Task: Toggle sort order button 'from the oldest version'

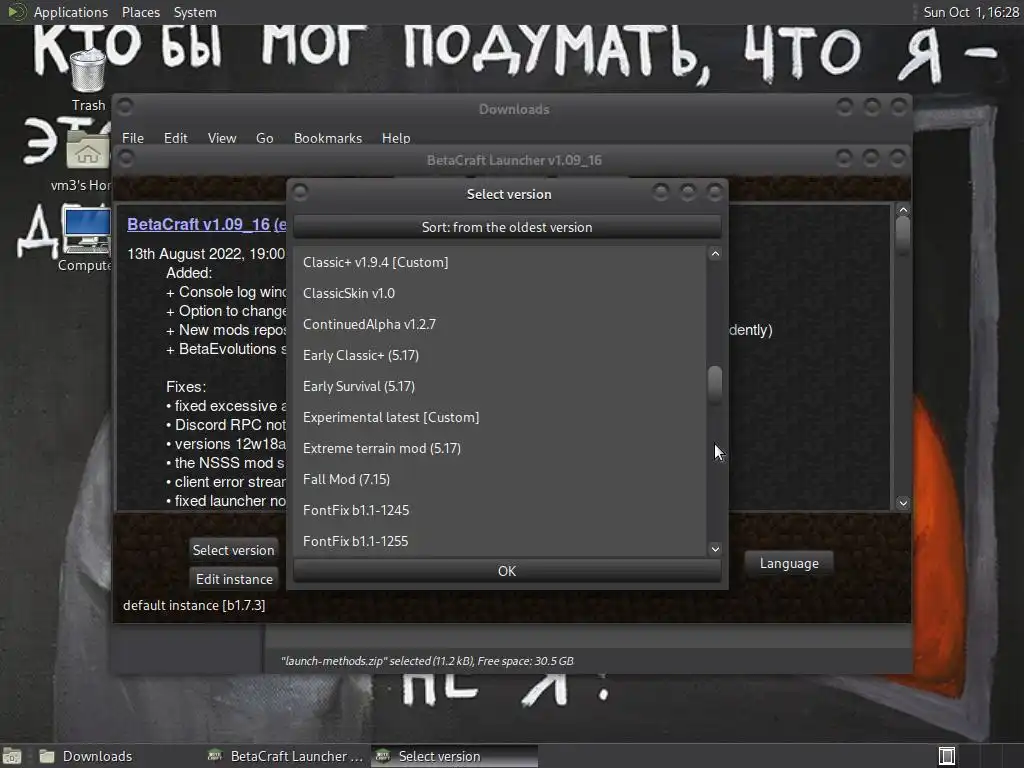Action: tap(507, 227)
